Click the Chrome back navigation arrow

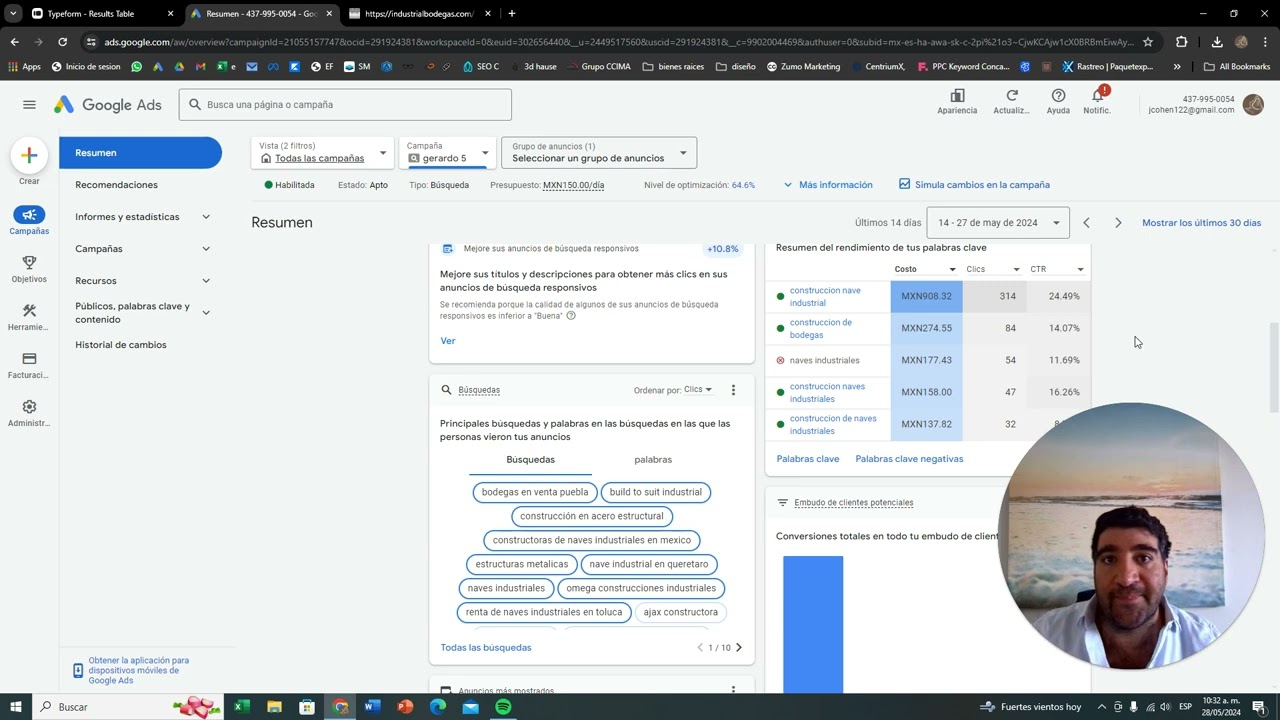pyautogui.click(x=14, y=42)
